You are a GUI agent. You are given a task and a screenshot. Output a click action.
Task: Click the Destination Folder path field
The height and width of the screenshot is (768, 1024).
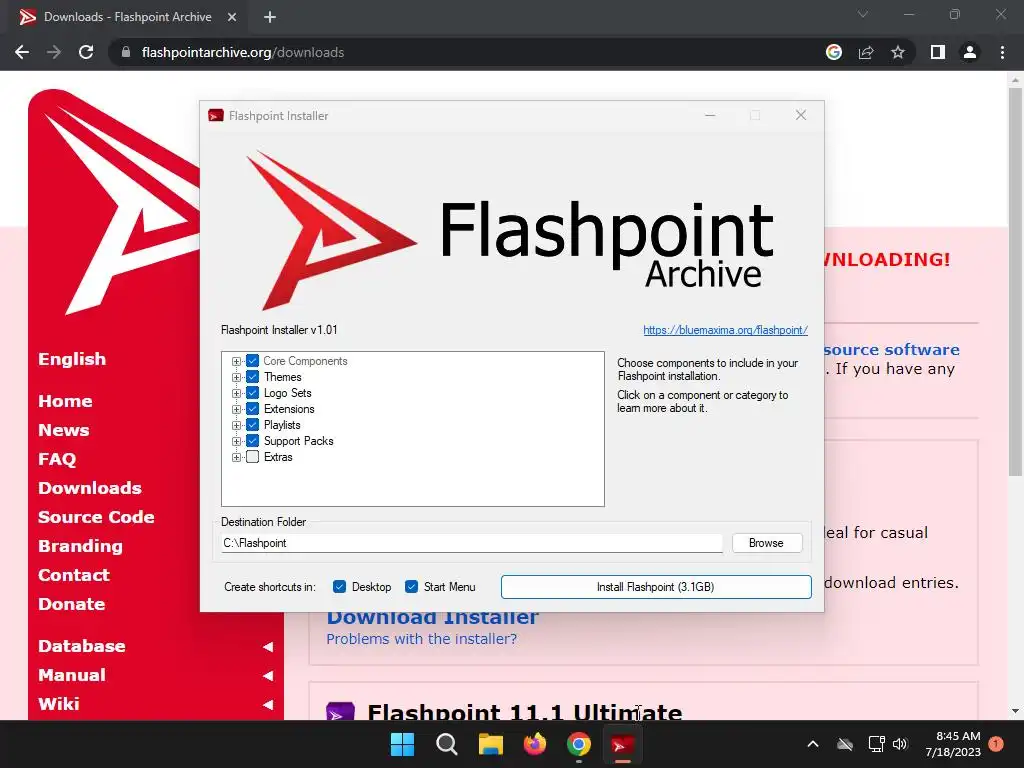472,543
